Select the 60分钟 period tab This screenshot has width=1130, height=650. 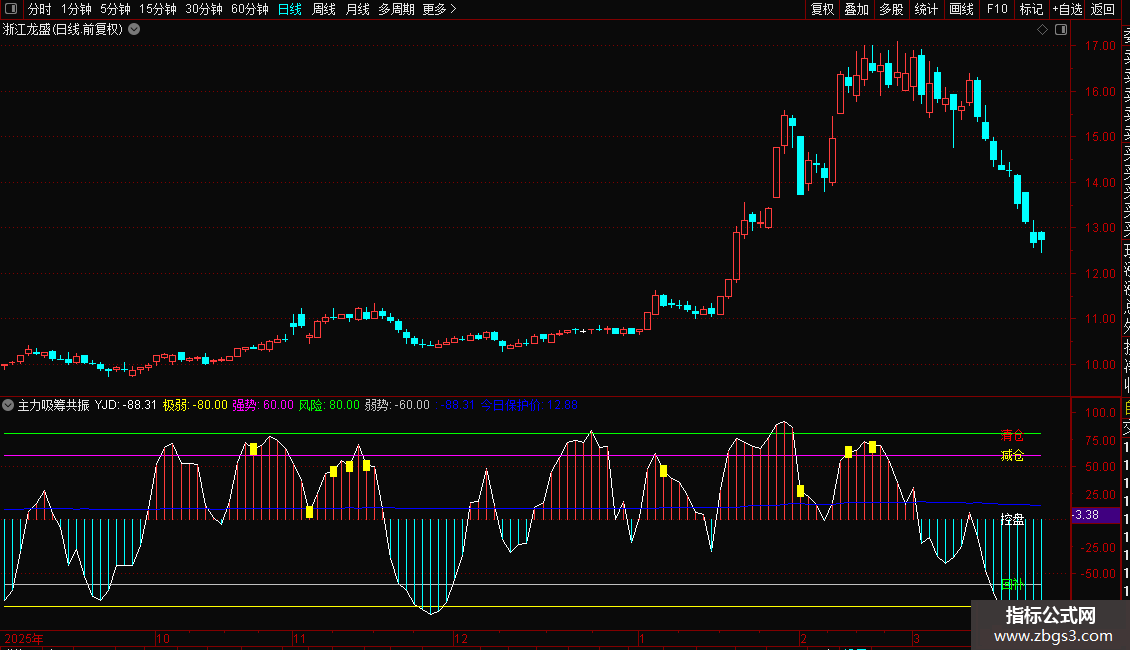(x=249, y=10)
